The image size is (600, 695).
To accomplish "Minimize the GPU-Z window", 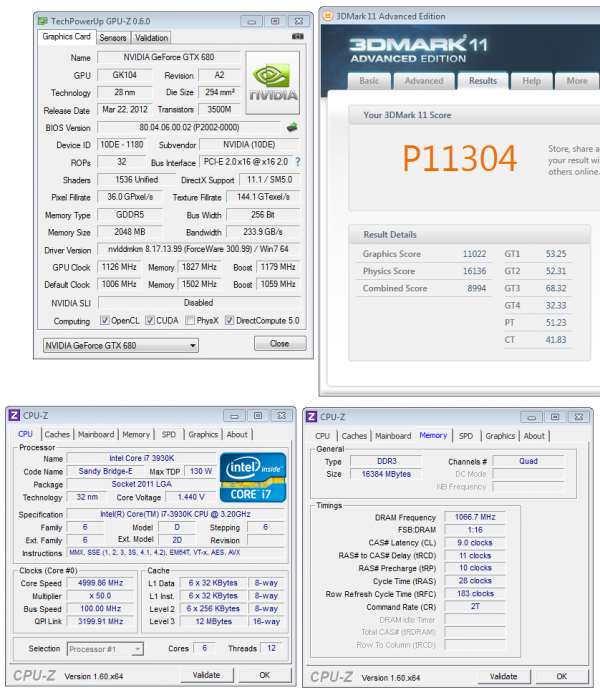I will 251,21.
